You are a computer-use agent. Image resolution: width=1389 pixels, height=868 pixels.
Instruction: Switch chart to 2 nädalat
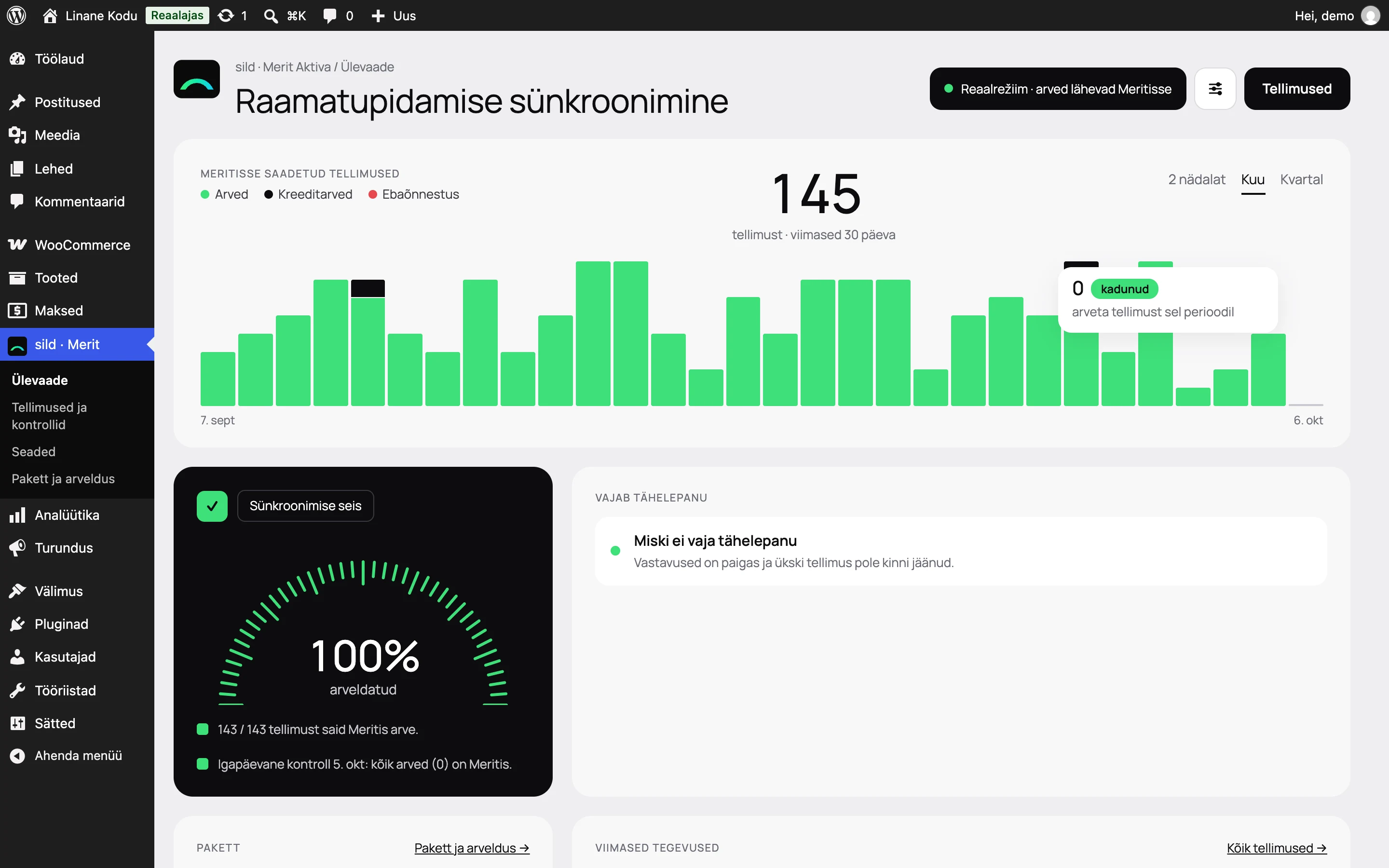pyautogui.click(x=1196, y=180)
